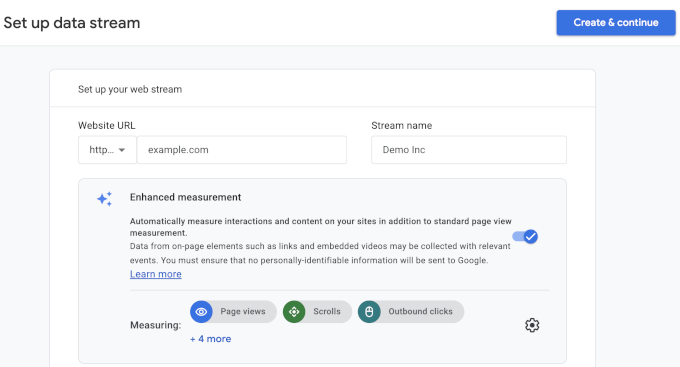Click the Scrolls green icon
Image resolution: width=680 pixels, height=367 pixels.
pos(294,311)
